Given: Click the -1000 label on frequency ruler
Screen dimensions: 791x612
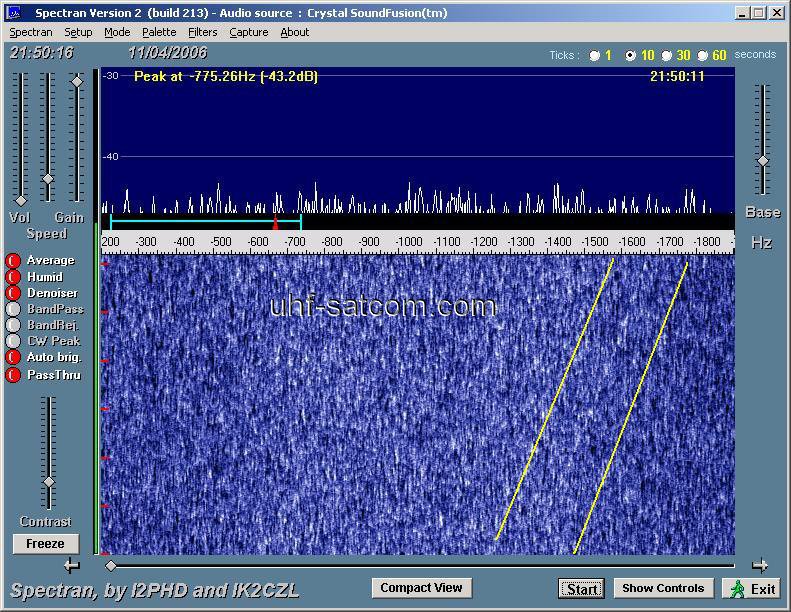Looking at the screenshot, I should pos(408,242).
